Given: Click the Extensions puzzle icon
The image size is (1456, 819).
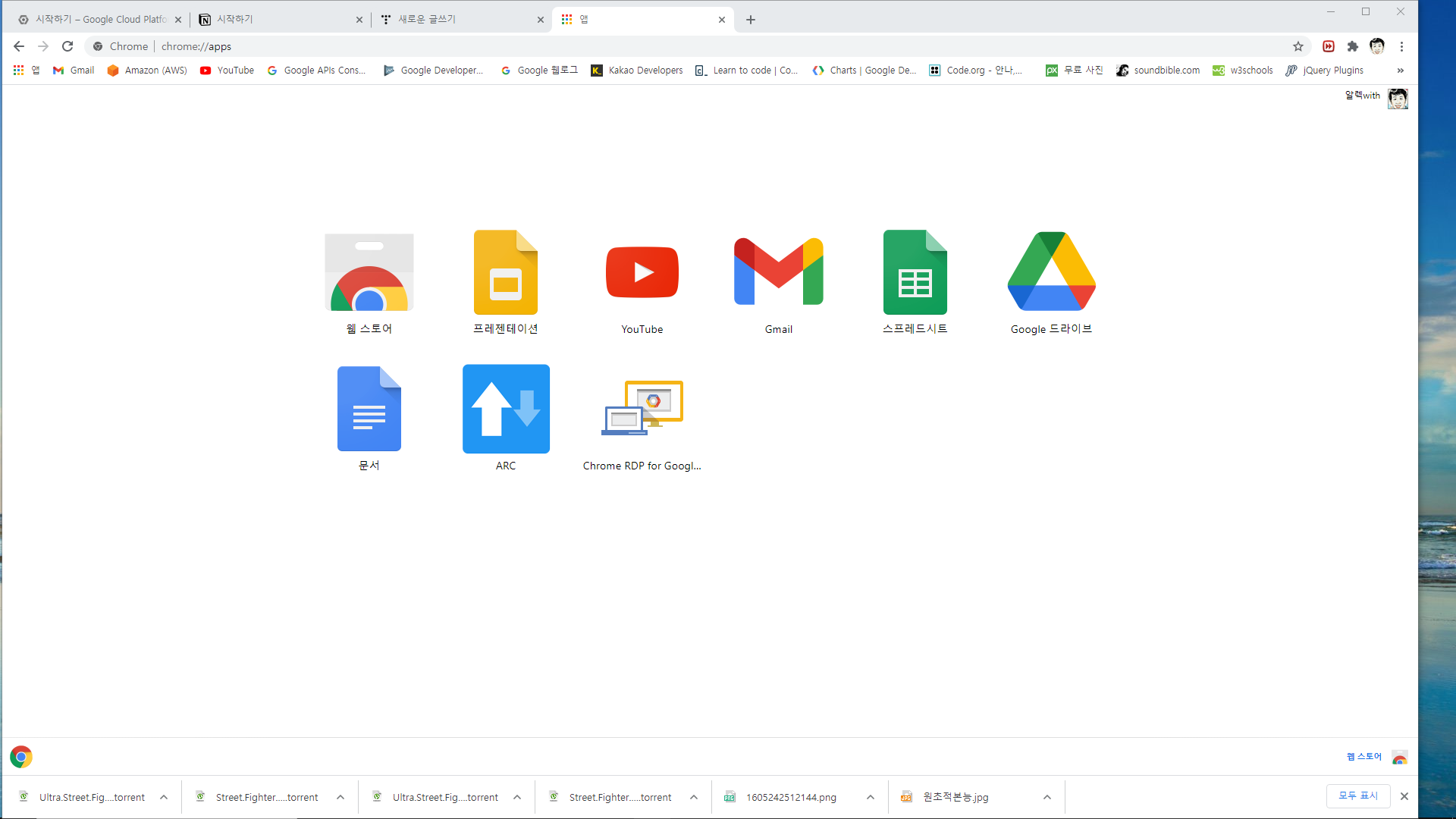Looking at the screenshot, I should click(1352, 46).
